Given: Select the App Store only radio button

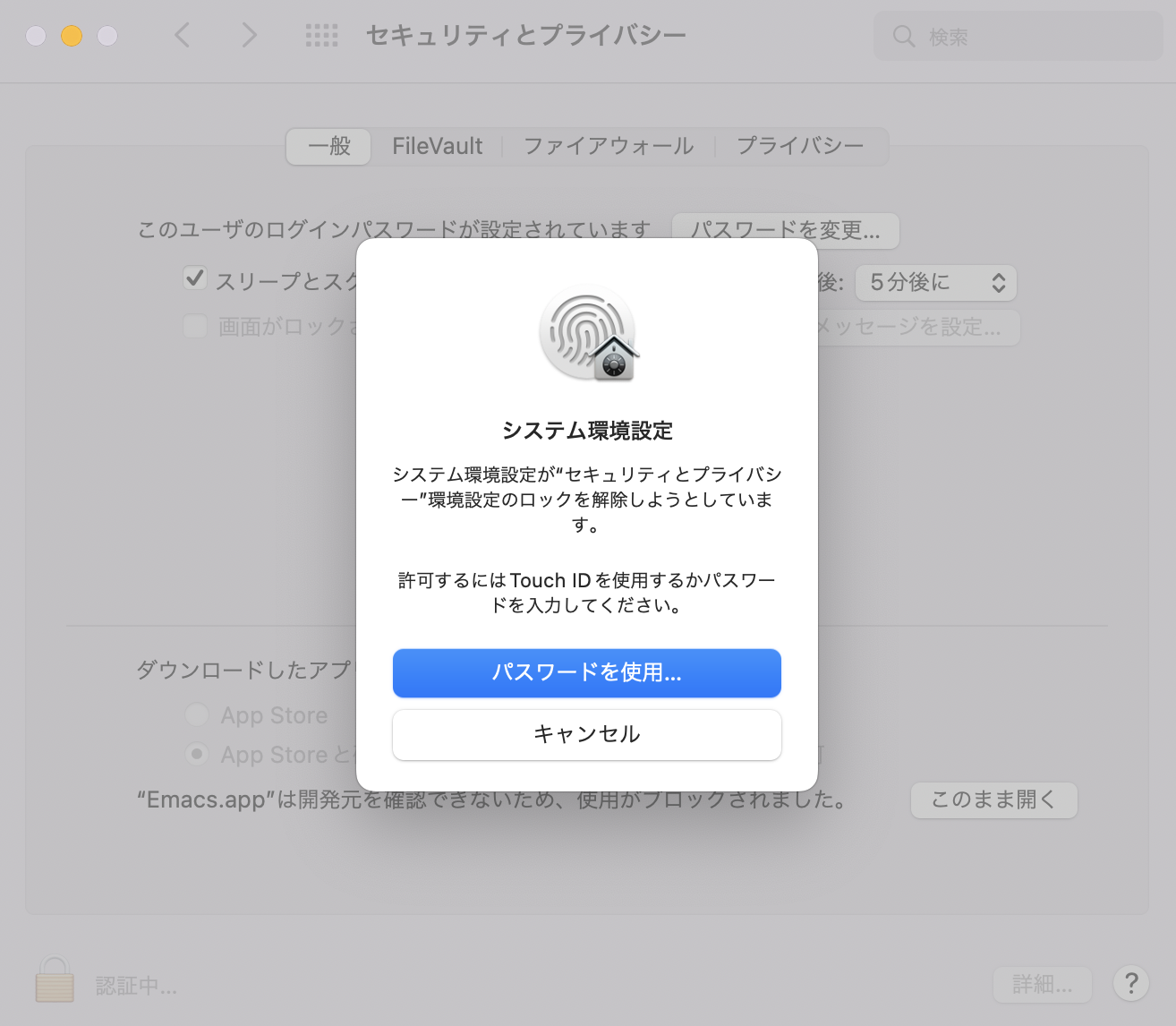Looking at the screenshot, I should pyautogui.click(x=197, y=714).
